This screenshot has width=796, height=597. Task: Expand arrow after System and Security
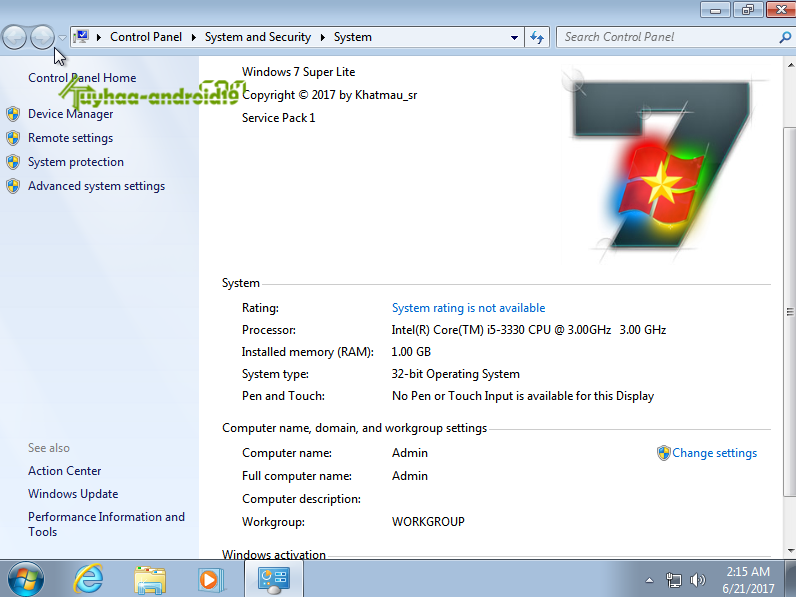click(322, 37)
